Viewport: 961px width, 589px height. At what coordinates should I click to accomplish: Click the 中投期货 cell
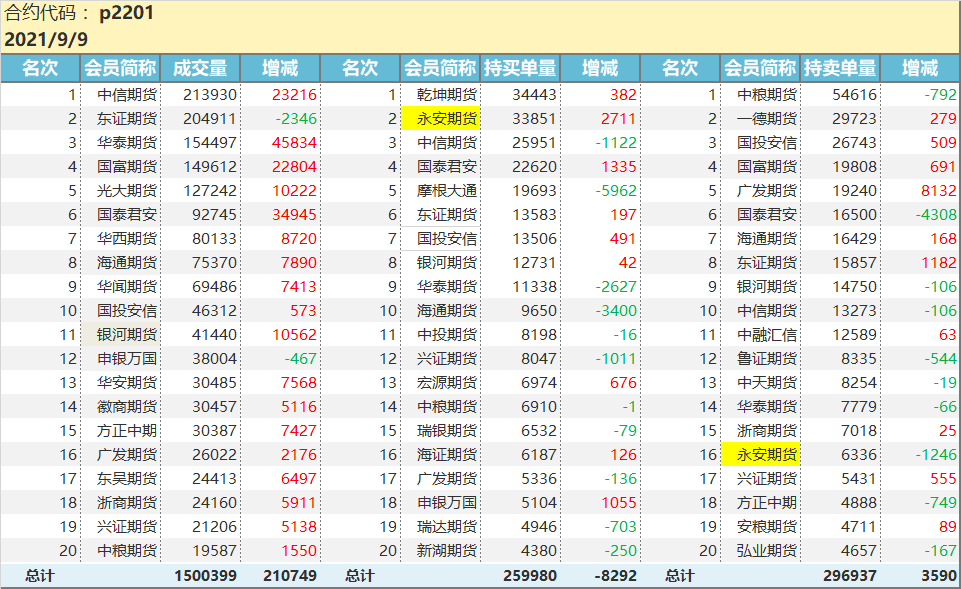click(447, 335)
